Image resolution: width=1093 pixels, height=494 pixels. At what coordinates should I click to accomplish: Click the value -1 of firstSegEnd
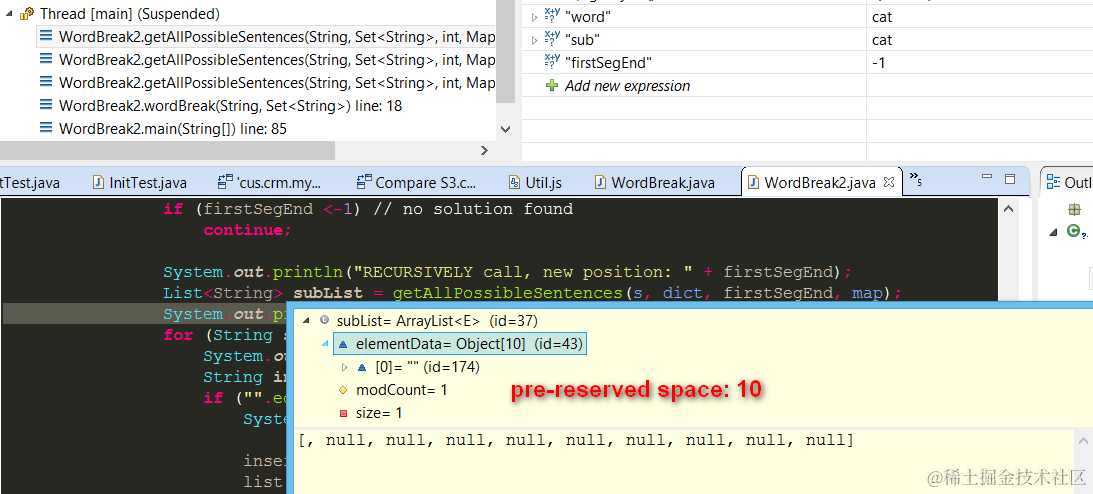click(x=878, y=63)
